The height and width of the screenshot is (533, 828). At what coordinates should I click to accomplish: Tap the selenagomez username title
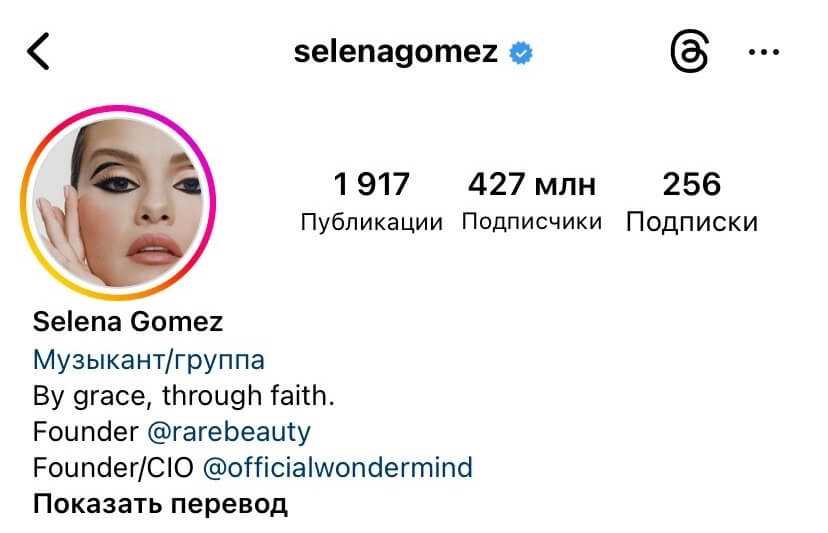[x=396, y=52]
